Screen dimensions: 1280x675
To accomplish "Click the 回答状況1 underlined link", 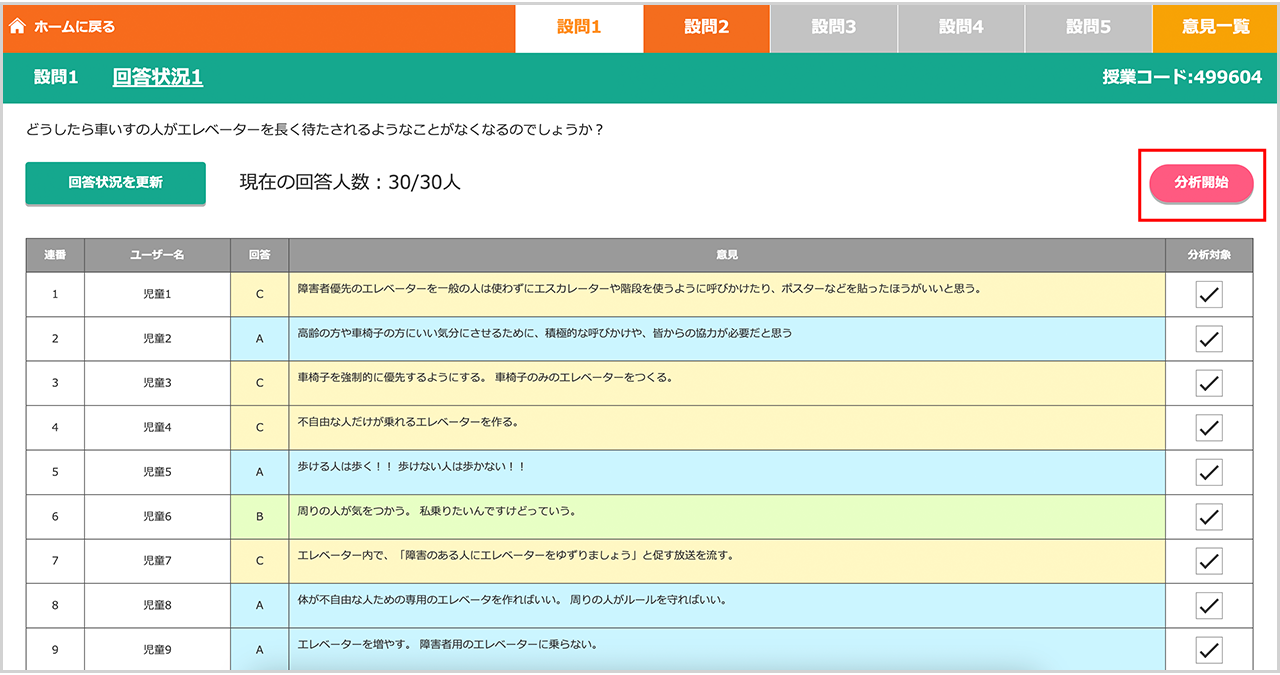I will pyautogui.click(x=158, y=77).
